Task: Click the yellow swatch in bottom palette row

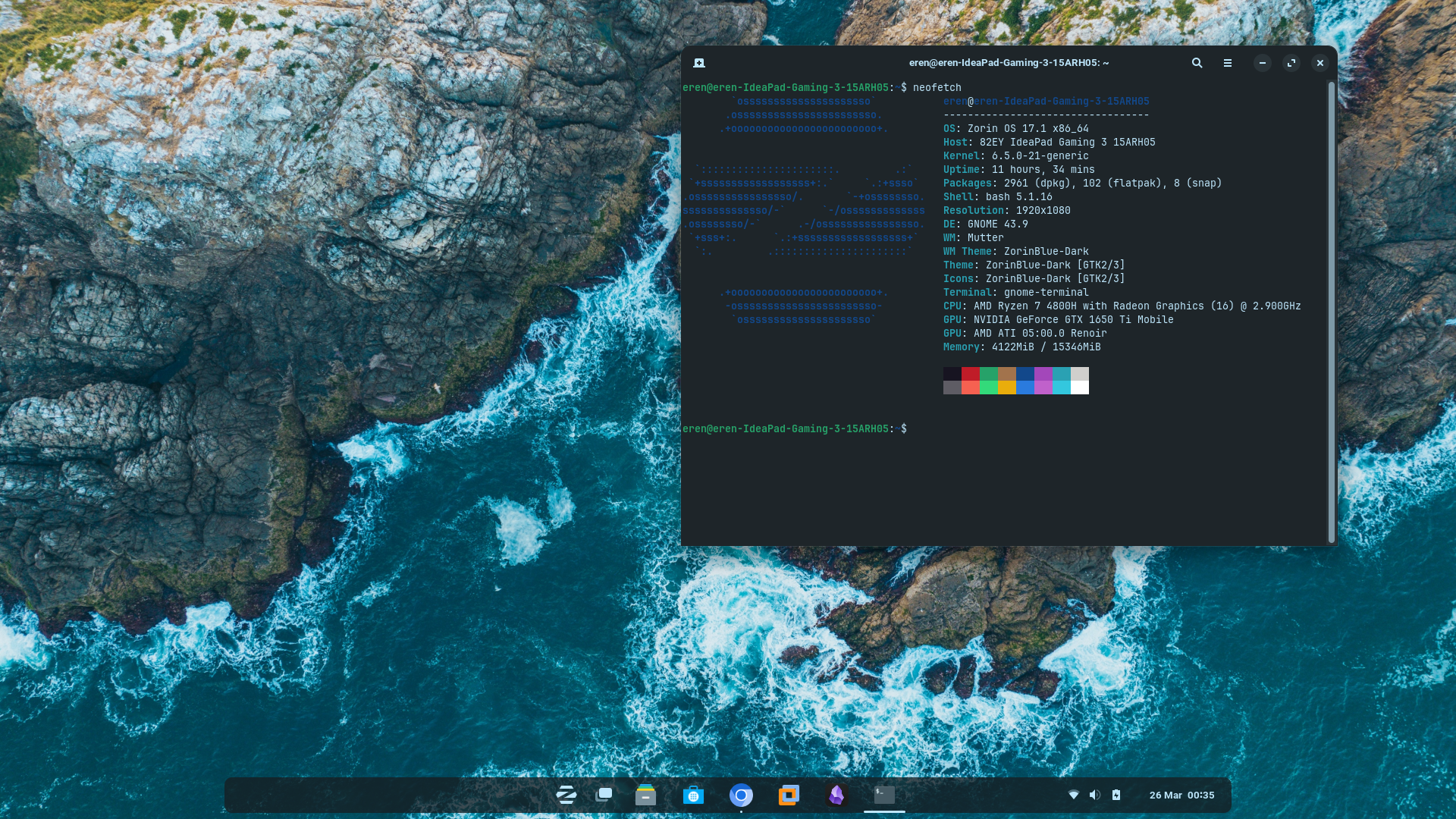Action: pyautogui.click(x=1007, y=388)
